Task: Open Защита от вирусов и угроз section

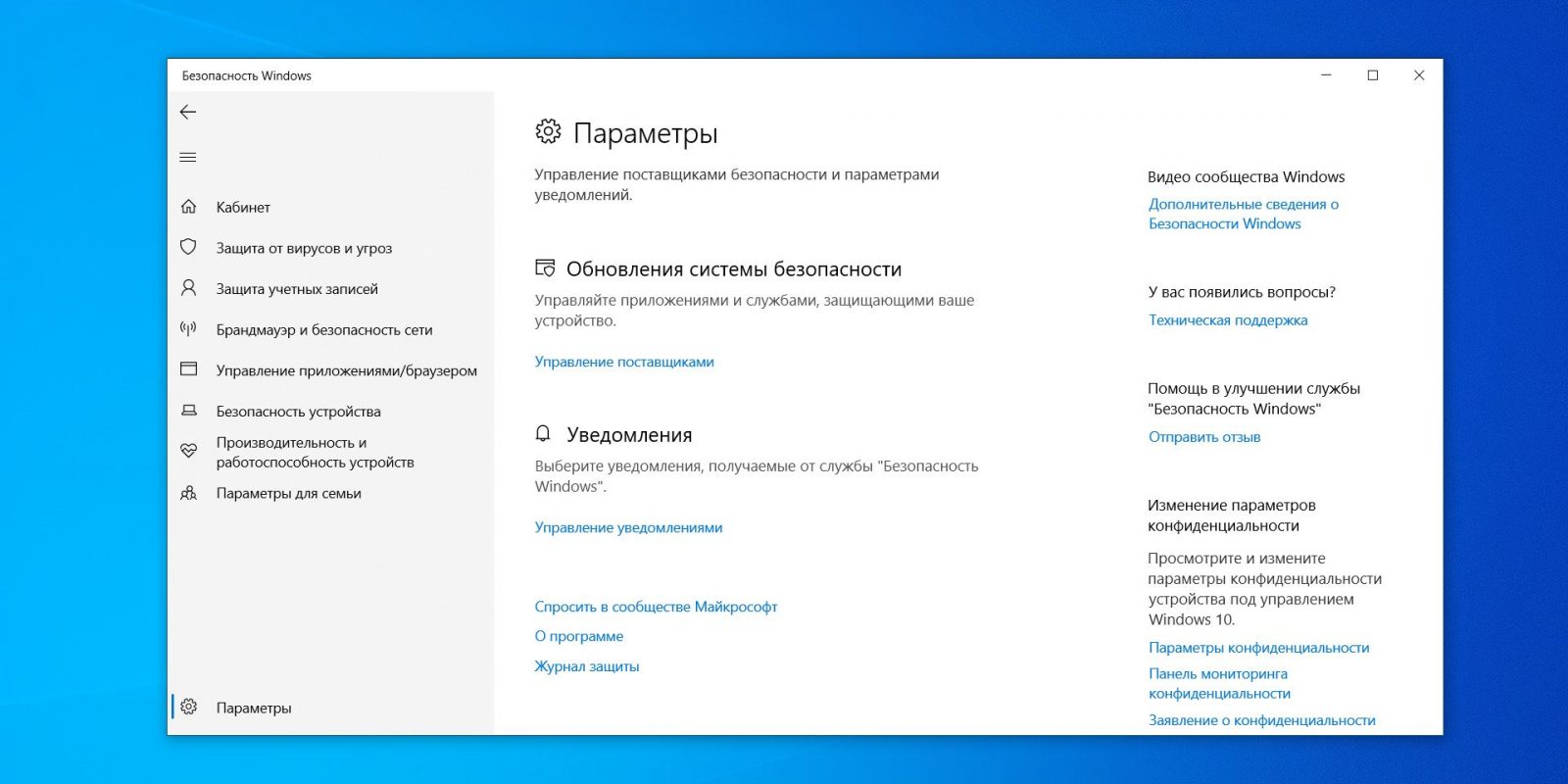Action: [304, 248]
